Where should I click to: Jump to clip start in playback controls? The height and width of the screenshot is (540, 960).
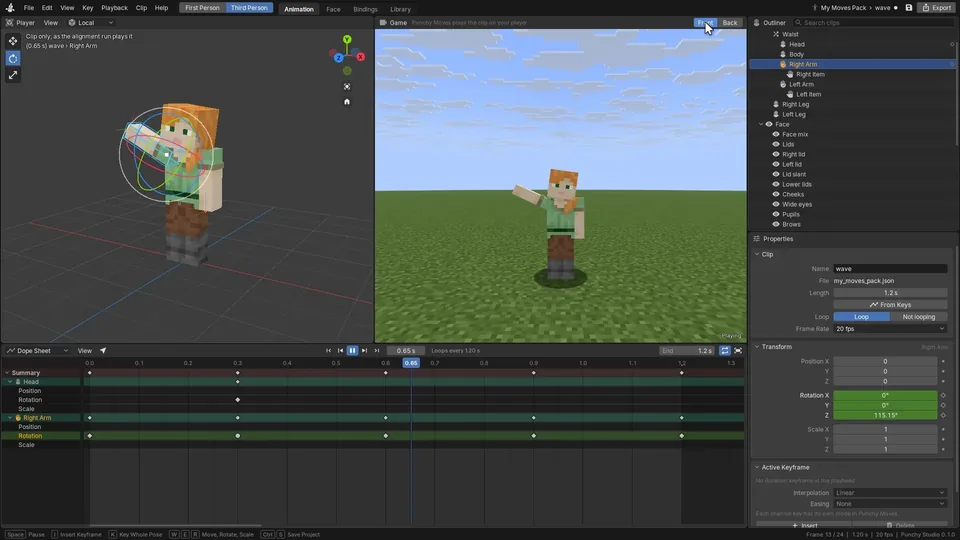pyautogui.click(x=328, y=351)
